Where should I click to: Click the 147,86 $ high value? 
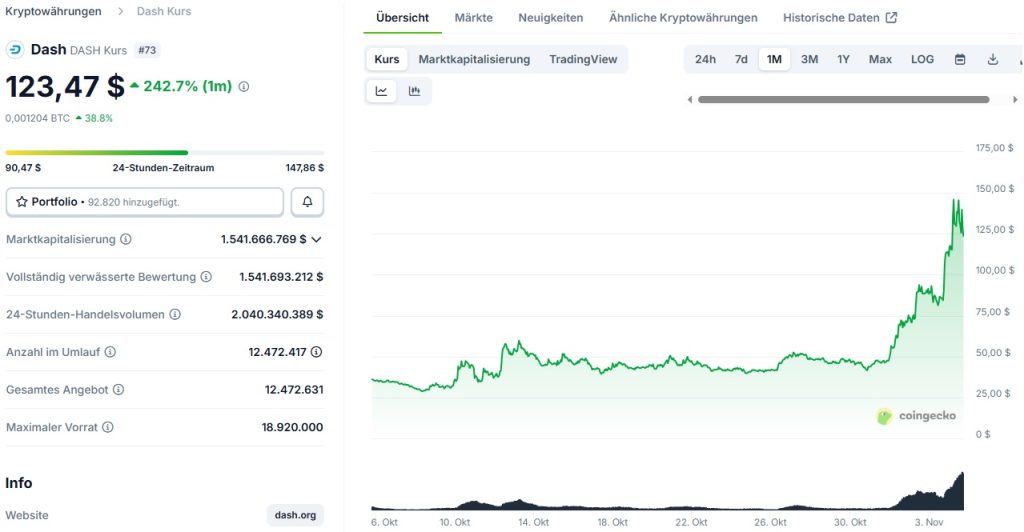(x=304, y=168)
